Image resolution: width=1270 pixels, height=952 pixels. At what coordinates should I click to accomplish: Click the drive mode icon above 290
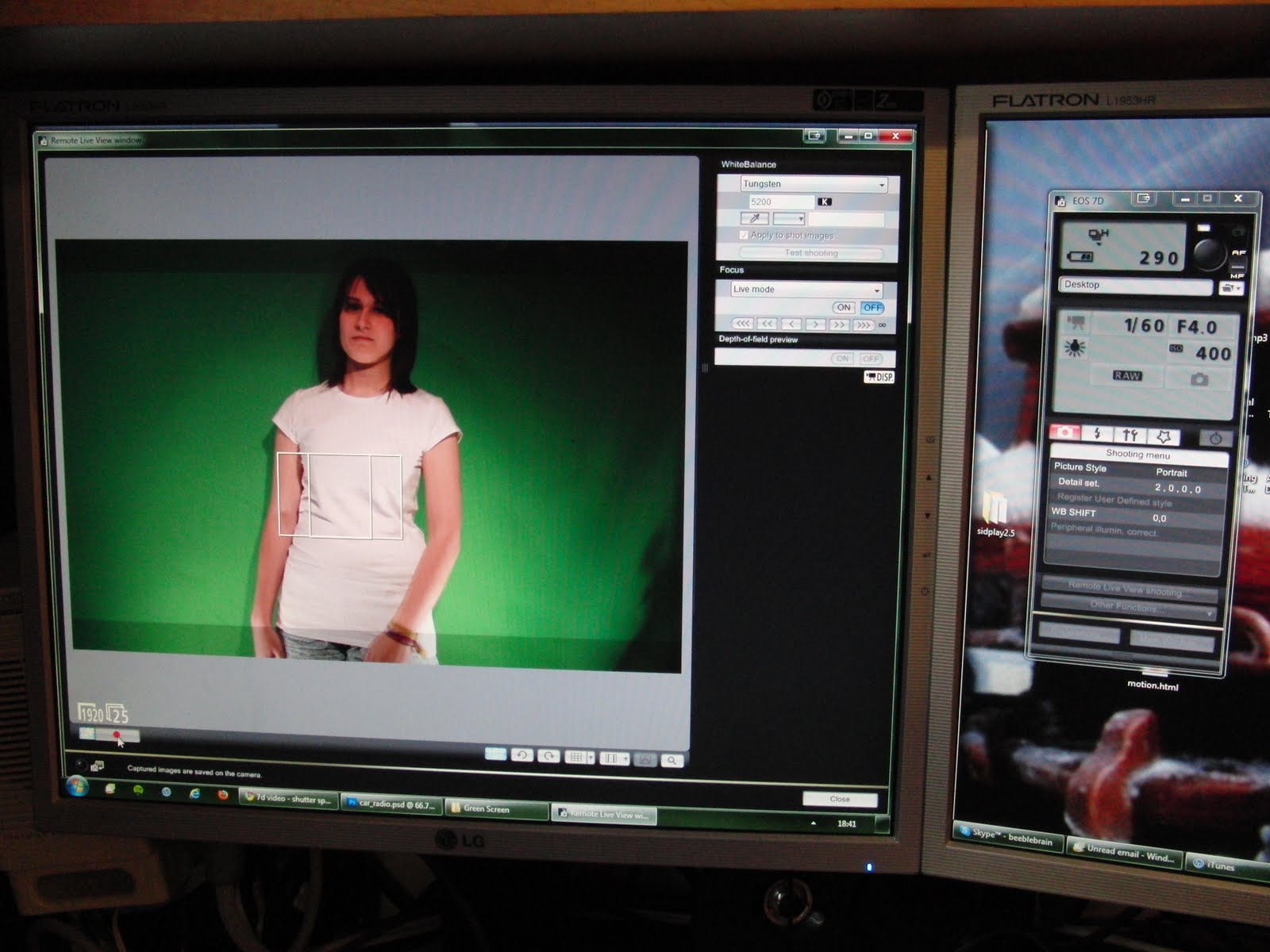(x=1098, y=234)
